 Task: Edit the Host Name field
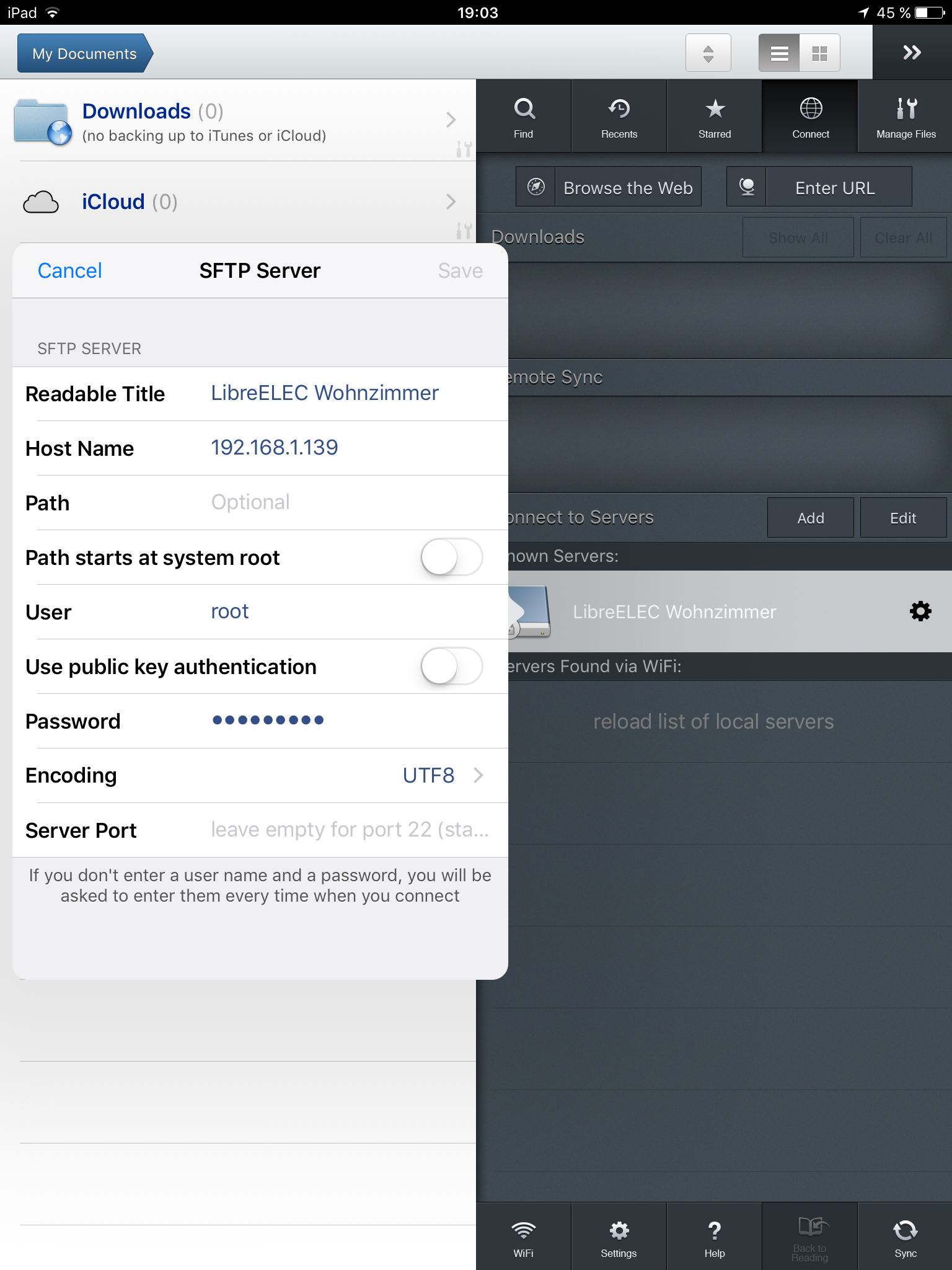click(260, 448)
